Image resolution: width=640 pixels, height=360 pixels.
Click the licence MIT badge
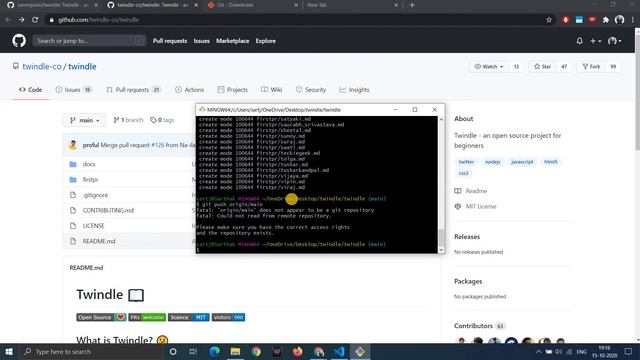click(x=189, y=317)
